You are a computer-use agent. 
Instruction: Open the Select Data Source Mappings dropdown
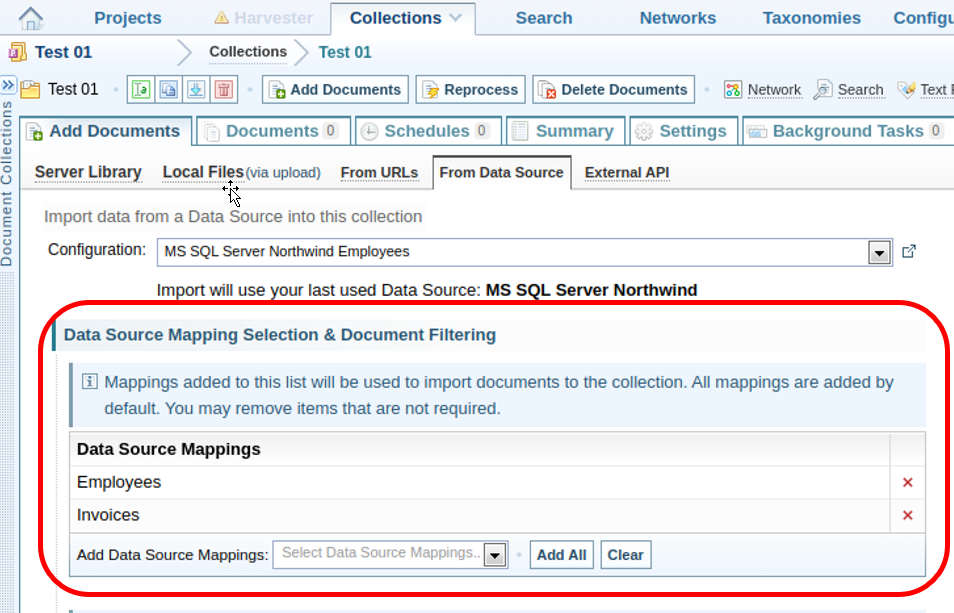click(x=495, y=555)
